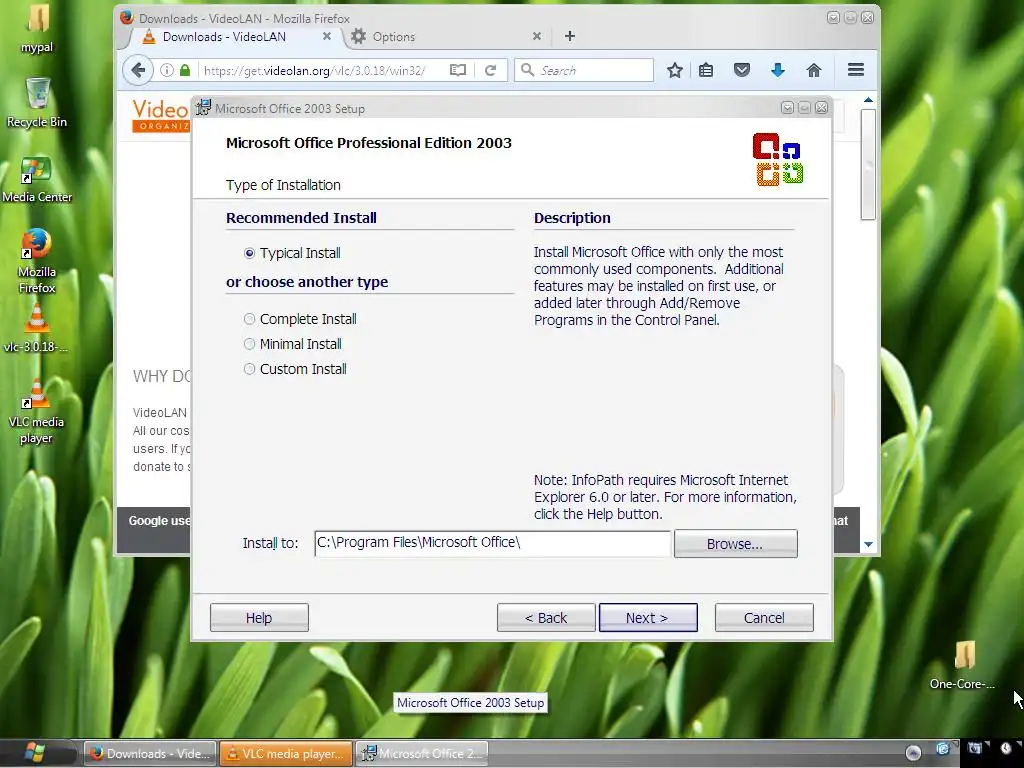Click the Firefox vertical scrollbar thumb

coord(868,165)
